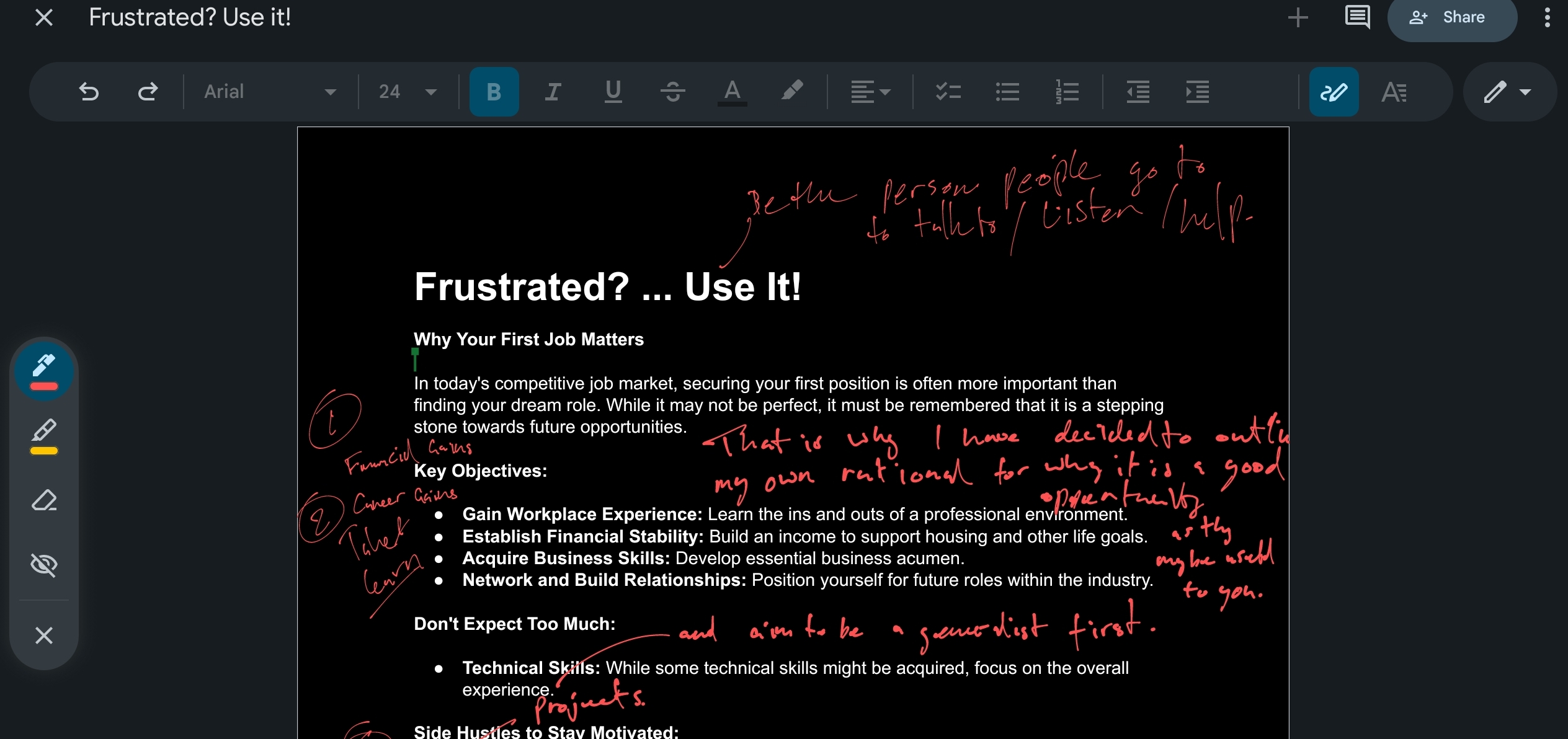1568x739 pixels.
Task: Open the font size 24 dropdown
Action: click(408, 92)
